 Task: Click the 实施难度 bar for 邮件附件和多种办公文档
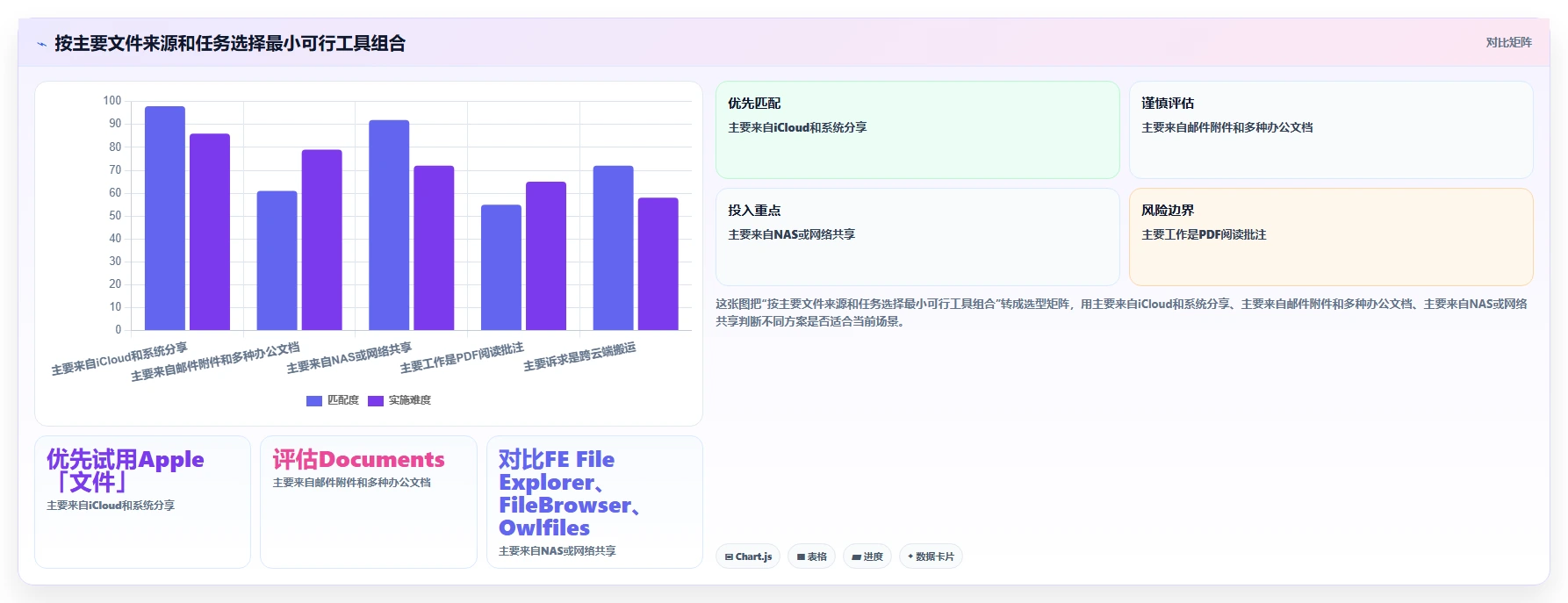point(321,240)
